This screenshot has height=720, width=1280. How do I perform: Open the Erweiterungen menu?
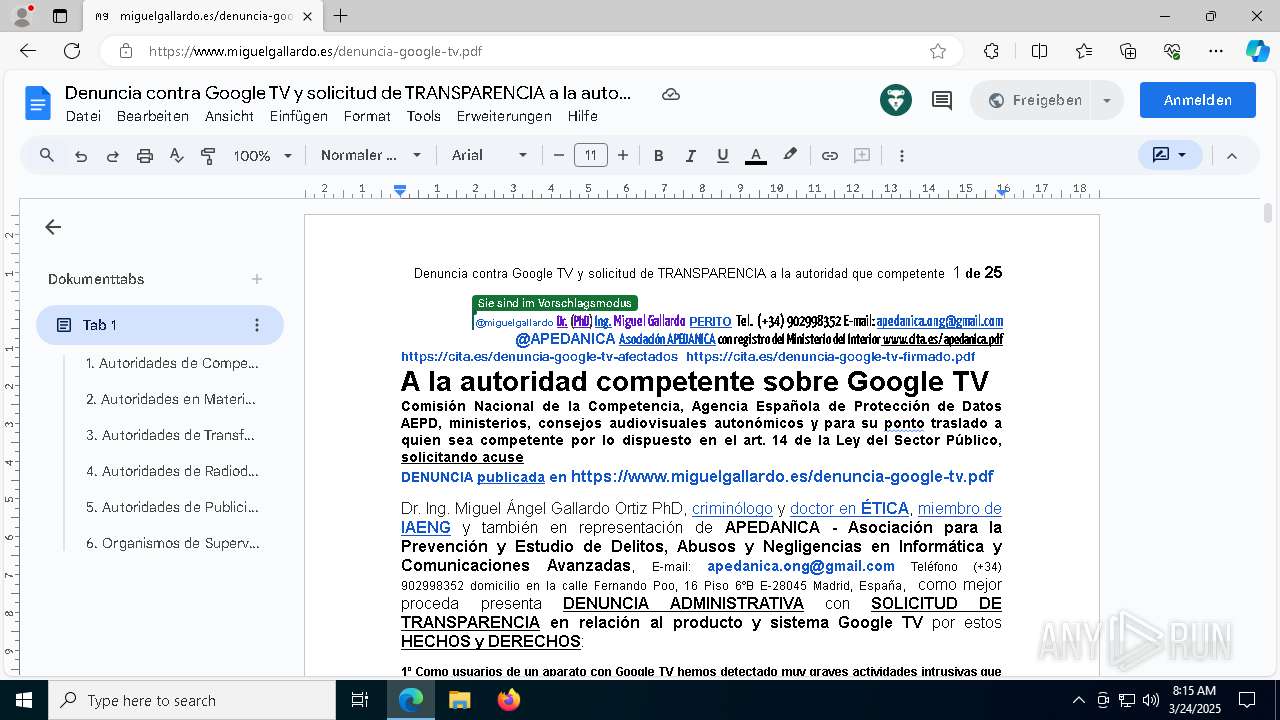pos(504,116)
